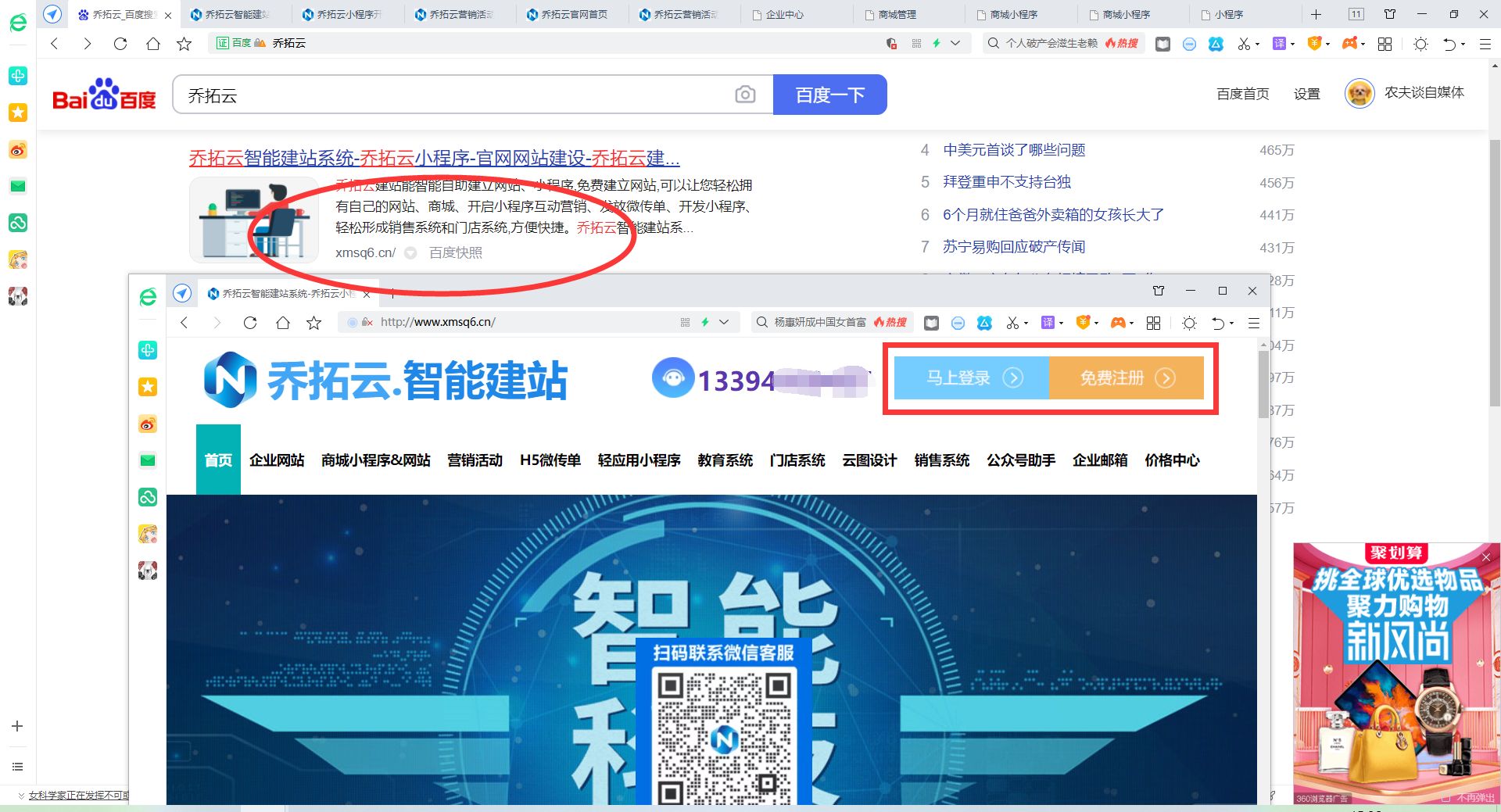Screen dimensions: 1501x812
Task: Expand the wallet shield dropdown arrow
Action: (x=1329, y=45)
